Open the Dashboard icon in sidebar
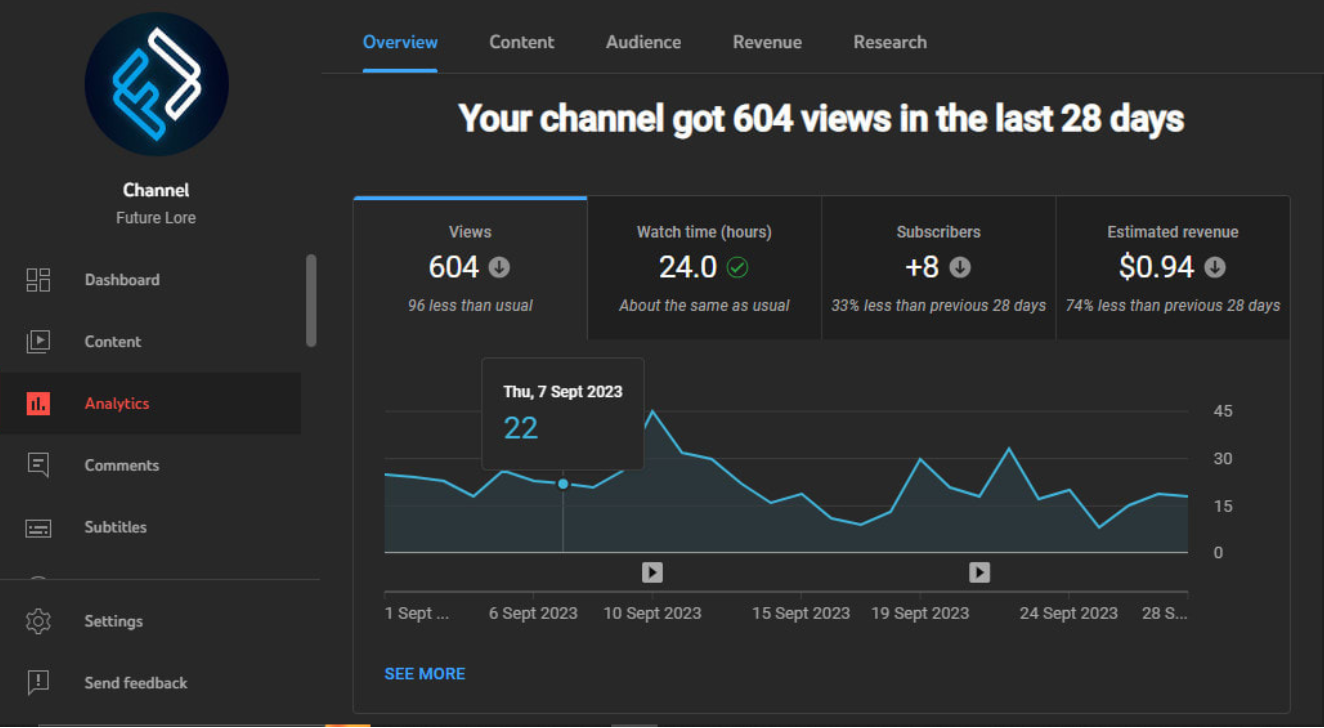The width and height of the screenshot is (1324, 728). pyautogui.click(x=38, y=280)
